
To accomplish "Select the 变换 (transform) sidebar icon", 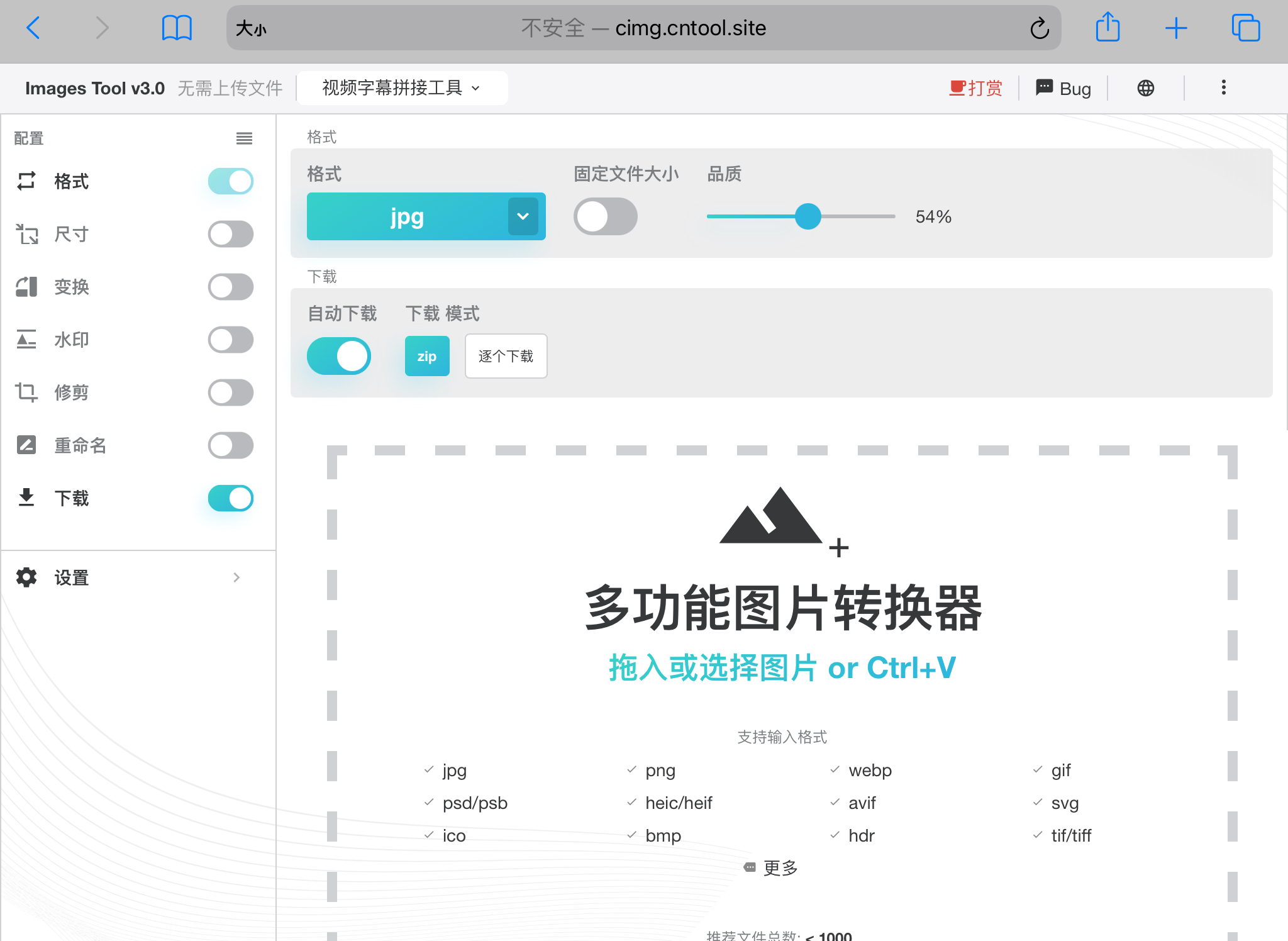I will (26, 287).
